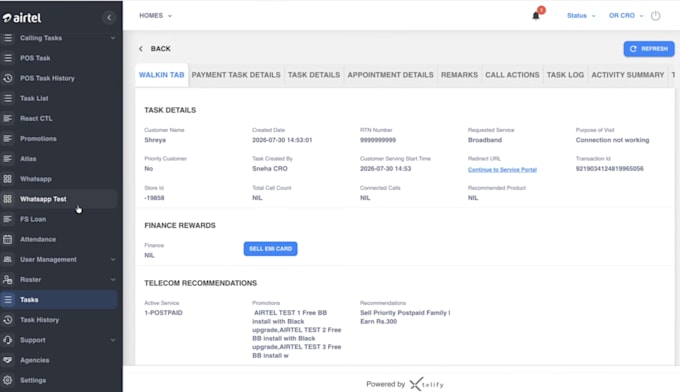Click the Settings gear icon
This screenshot has width=680, height=392.
click(x=8, y=380)
